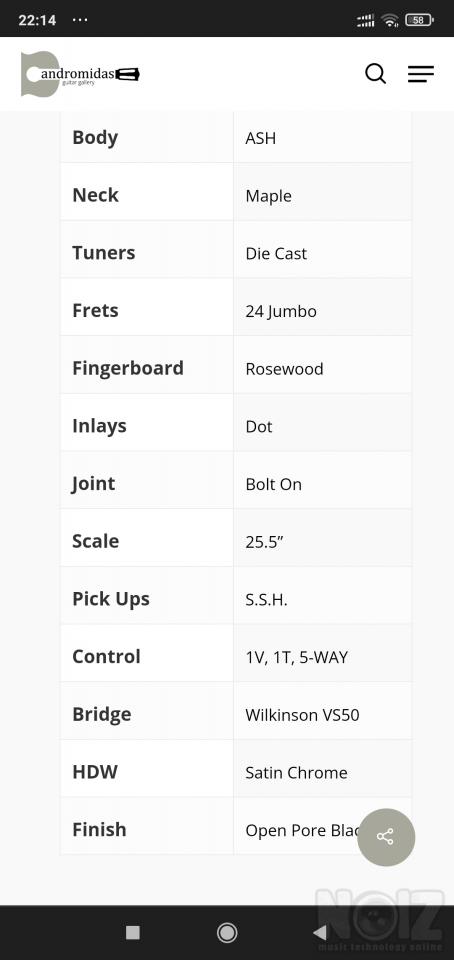Select the Wilkinson VS50 bridge value
The width and height of the screenshot is (454, 960).
pos(302,714)
